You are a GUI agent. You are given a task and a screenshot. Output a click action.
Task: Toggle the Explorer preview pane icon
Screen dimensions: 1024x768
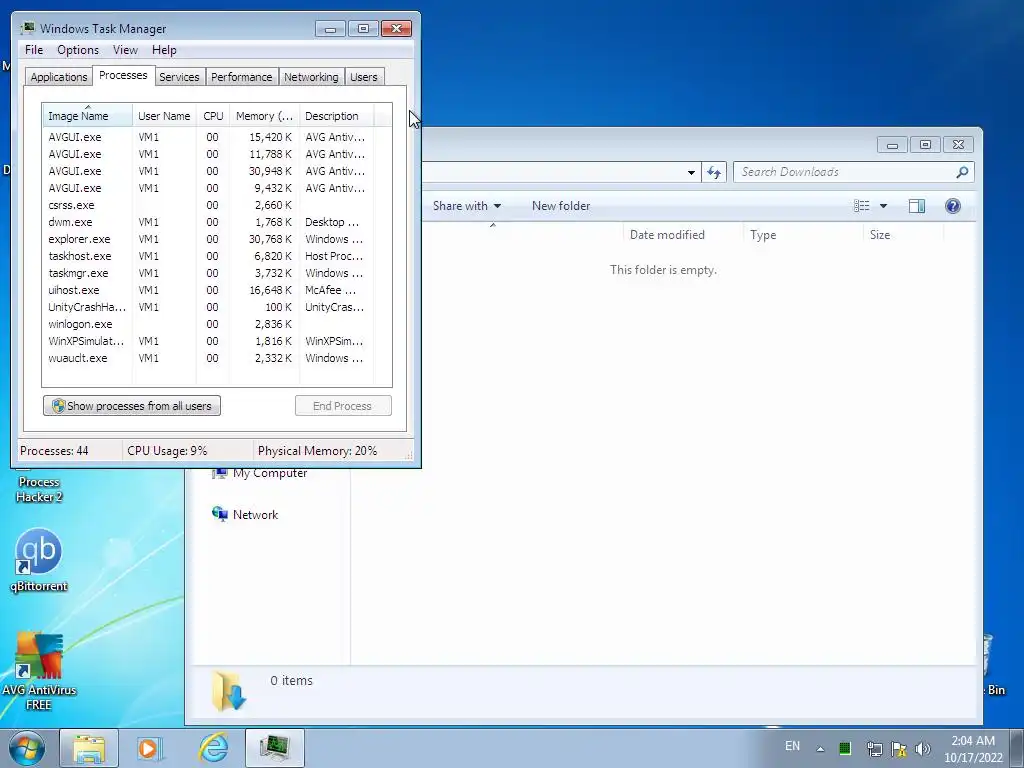pos(917,206)
